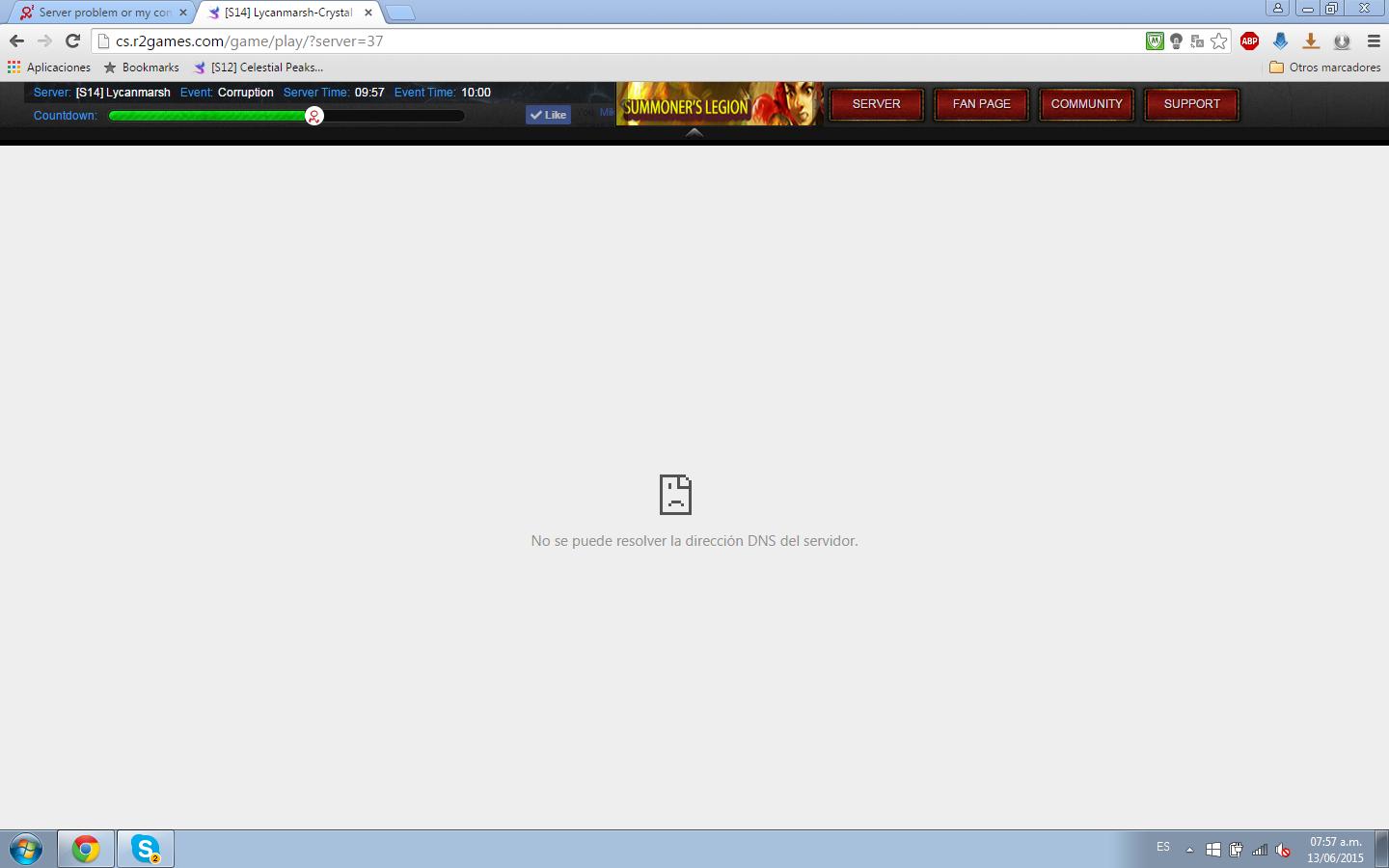Bookmark this page with the star icon
Image resolution: width=1389 pixels, height=868 pixels.
pos(1219,41)
